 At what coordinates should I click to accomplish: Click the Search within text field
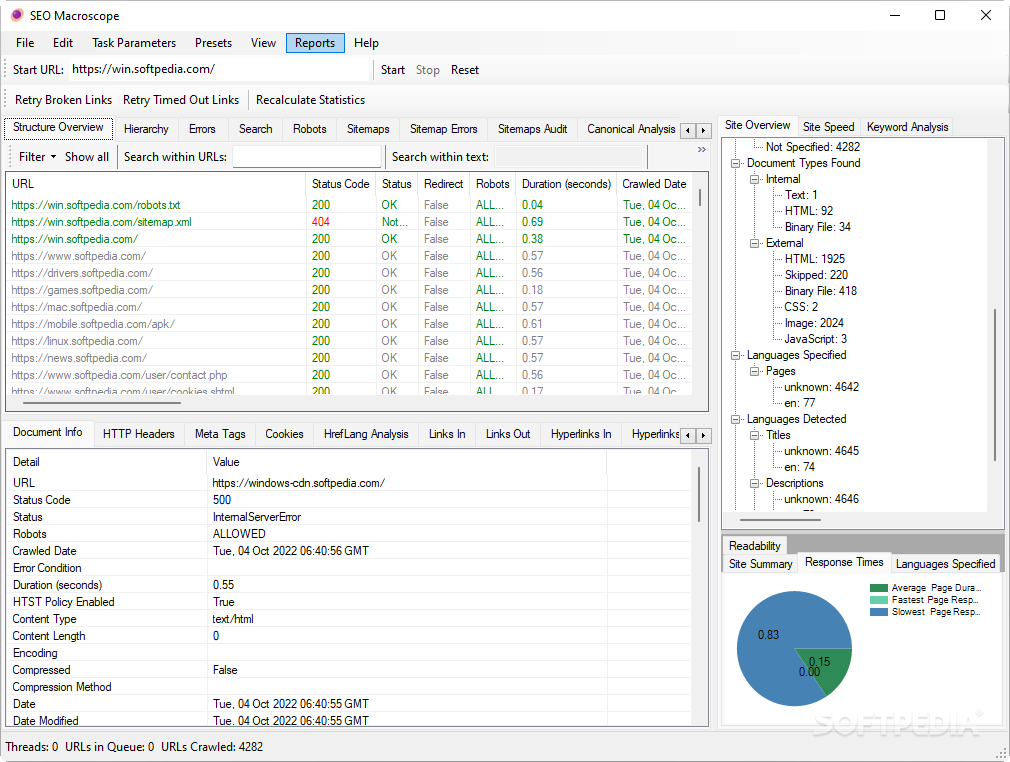[569, 157]
